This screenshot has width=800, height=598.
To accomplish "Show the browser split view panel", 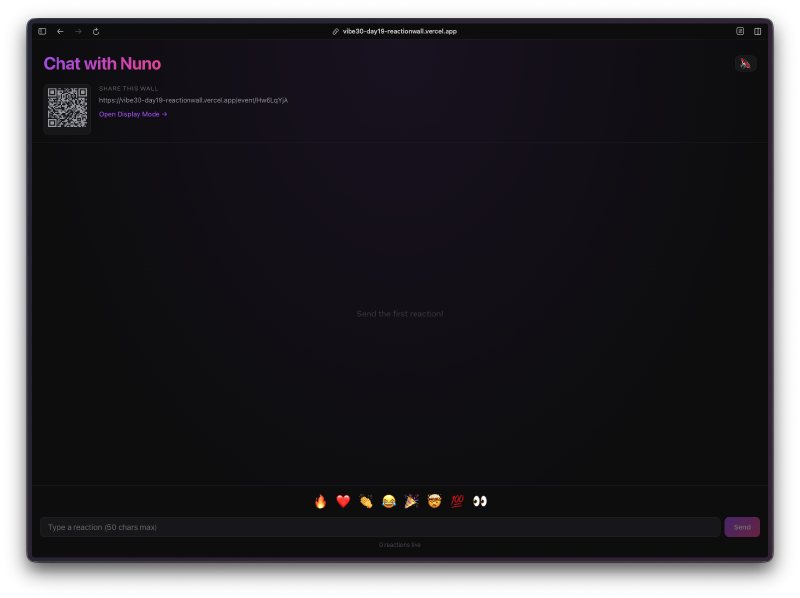I will point(757,31).
